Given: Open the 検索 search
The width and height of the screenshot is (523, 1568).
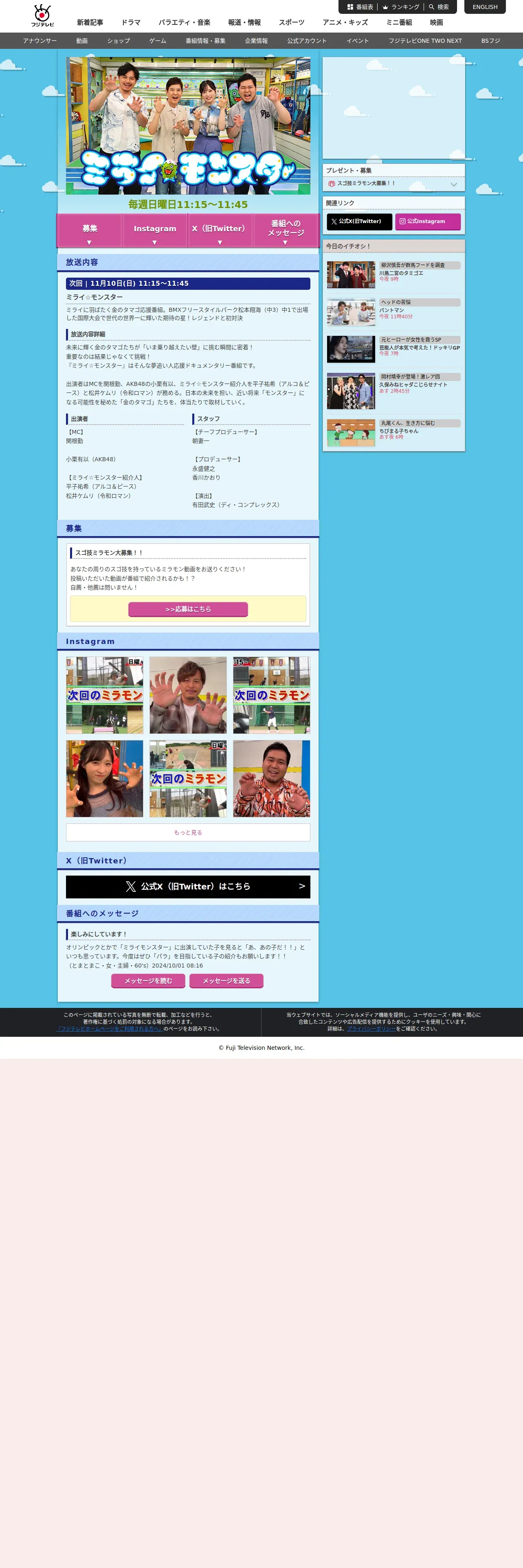Looking at the screenshot, I should tap(439, 7).
